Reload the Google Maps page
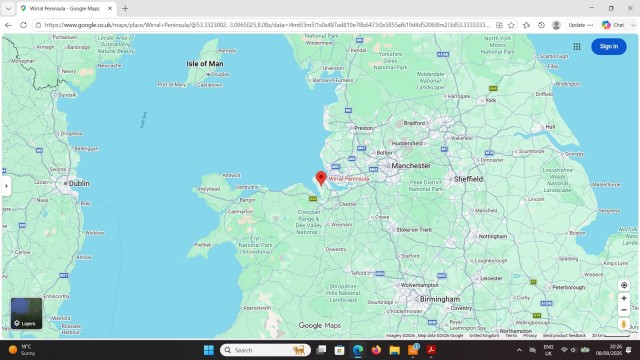640x360 pixels. tap(23, 25)
